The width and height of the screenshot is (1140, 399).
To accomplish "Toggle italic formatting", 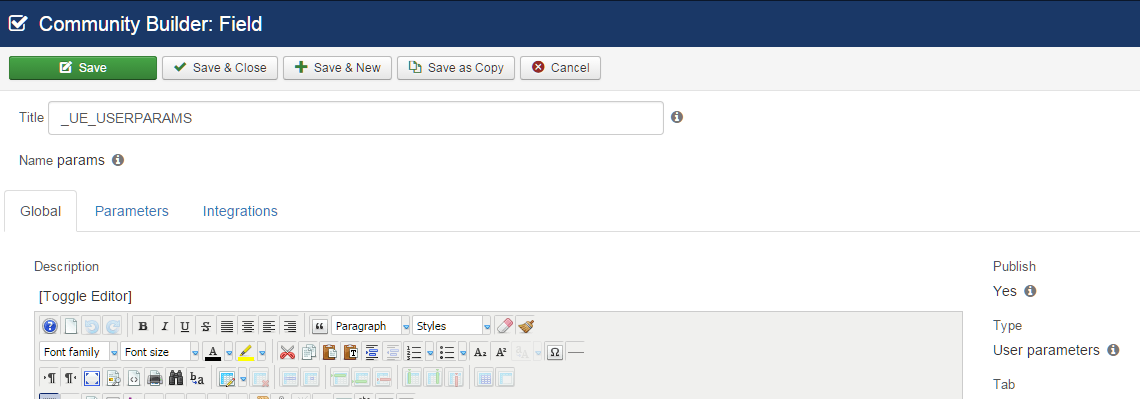I will coord(164,326).
